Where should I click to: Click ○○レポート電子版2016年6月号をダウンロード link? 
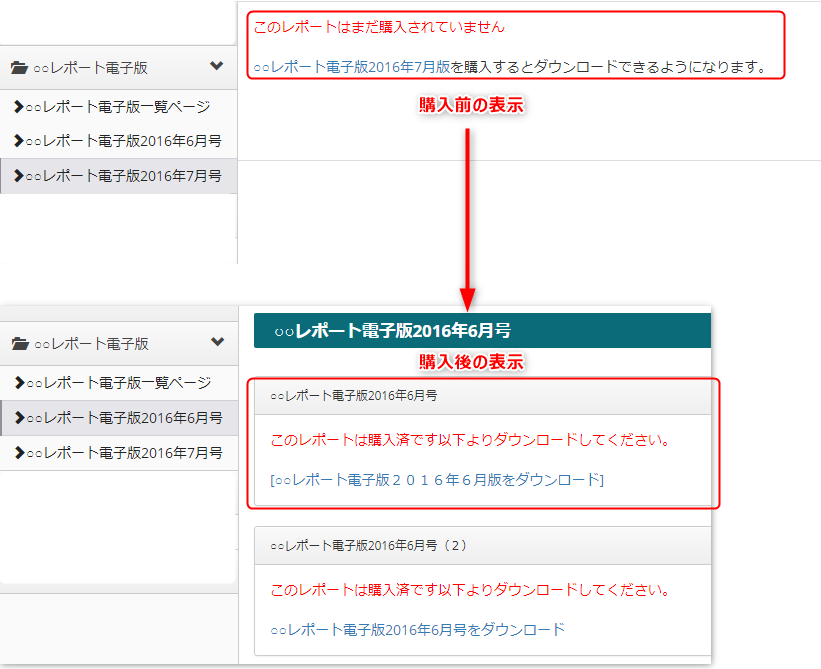tap(418, 630)
